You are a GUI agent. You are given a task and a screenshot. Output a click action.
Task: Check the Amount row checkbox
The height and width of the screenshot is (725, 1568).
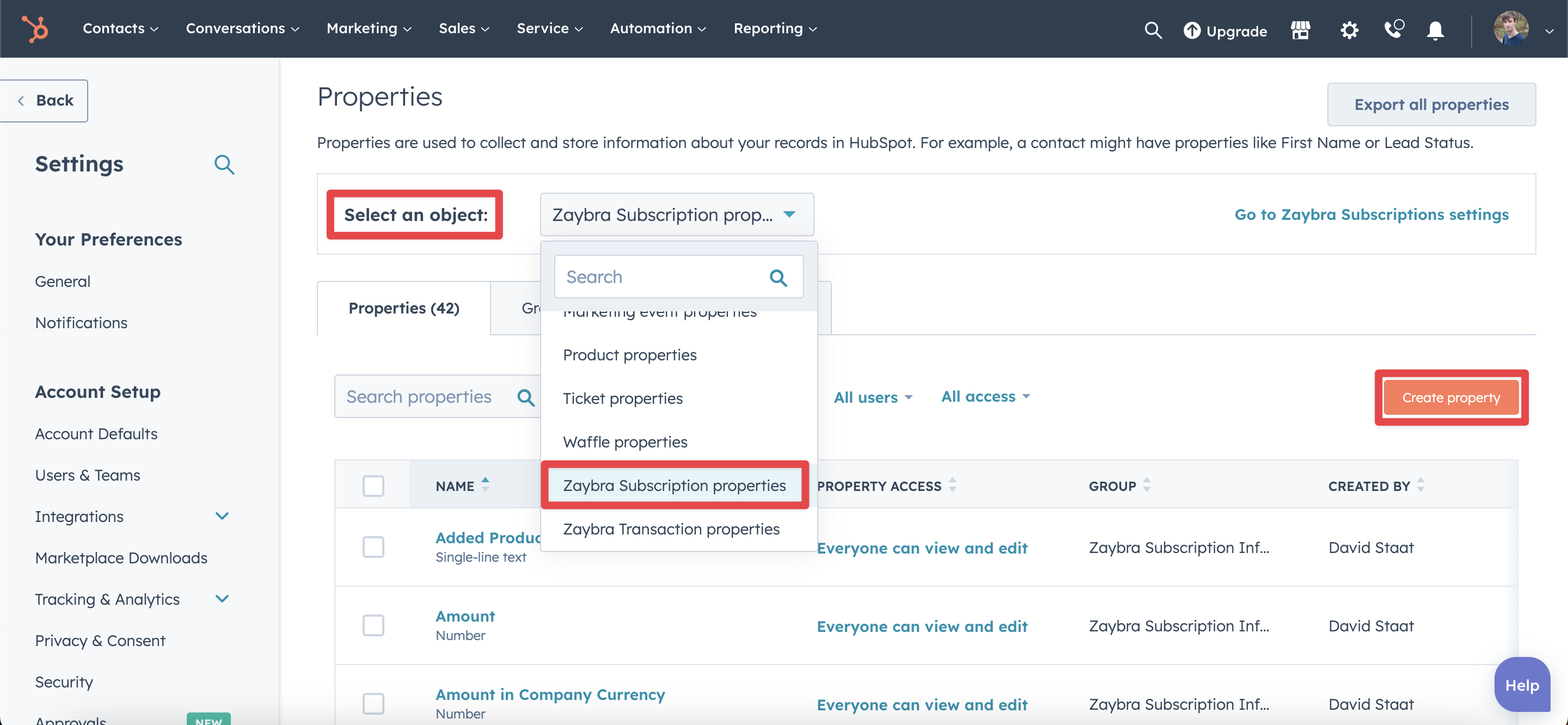tap(373, 625)
